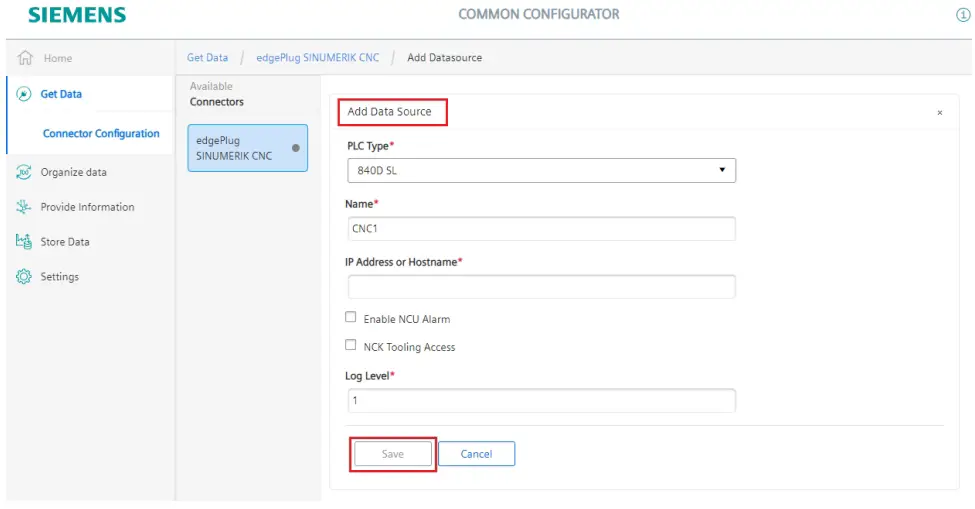Click the Siemens logo
975x509 pixels.
[77, 15]
